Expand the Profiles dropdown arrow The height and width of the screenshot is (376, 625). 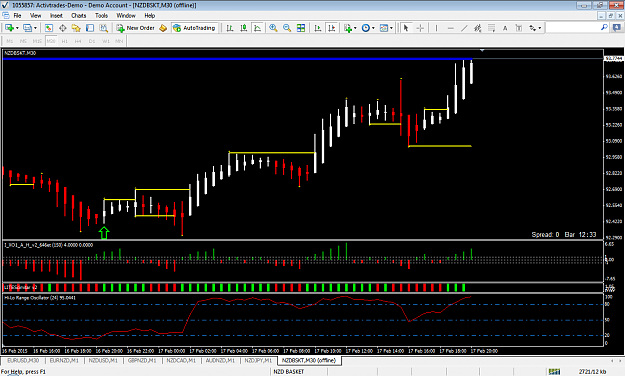click(35, 28)
